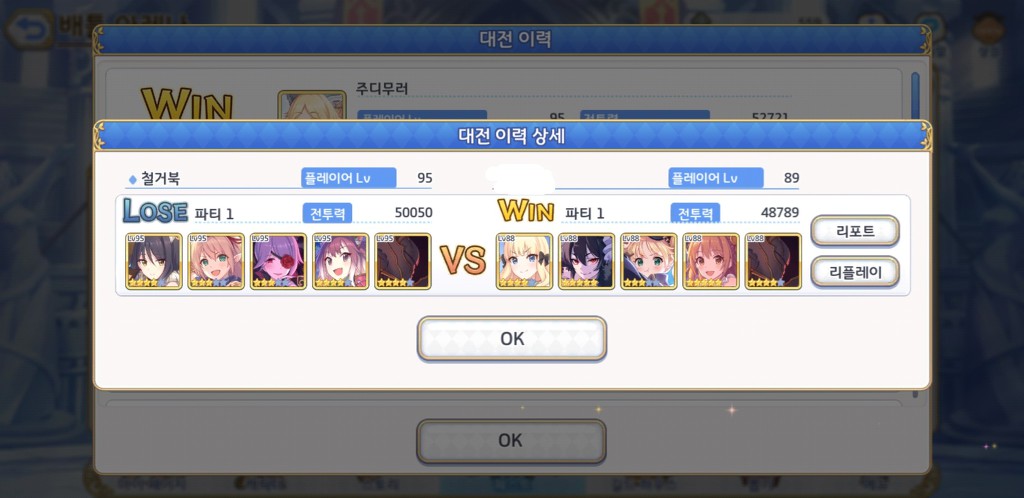The image size is (1024, 498).
Task: Select the dark fifth character icon in the LOSE party
Action: click(x=403, y=261)
